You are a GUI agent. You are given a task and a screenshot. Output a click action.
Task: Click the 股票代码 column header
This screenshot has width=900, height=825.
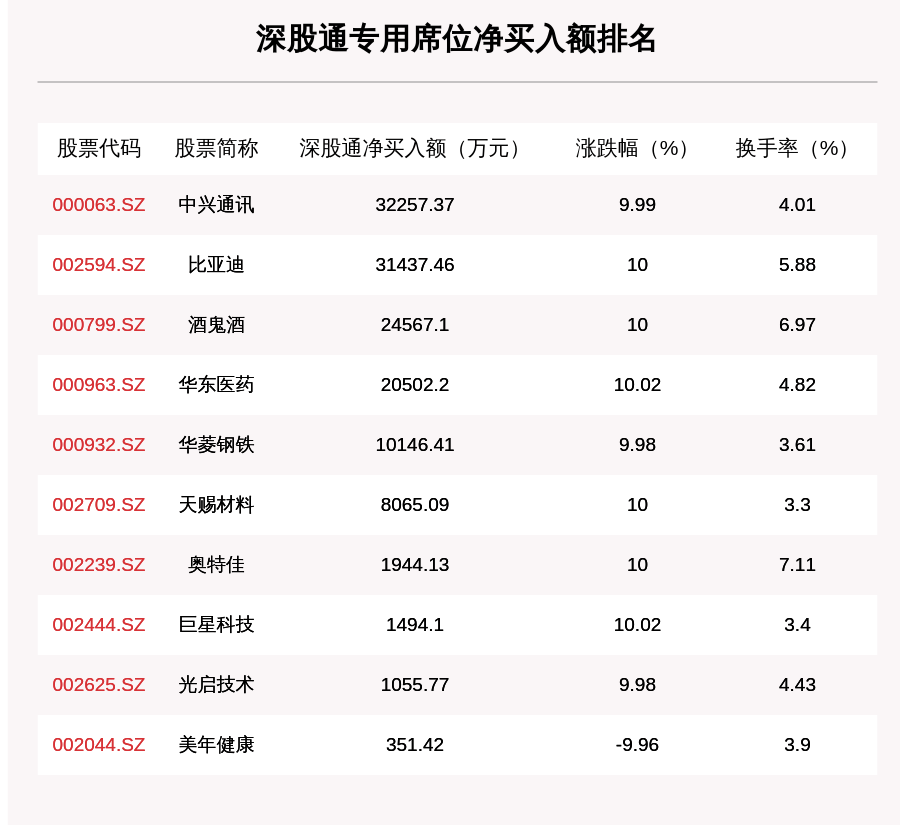[100, 148]
